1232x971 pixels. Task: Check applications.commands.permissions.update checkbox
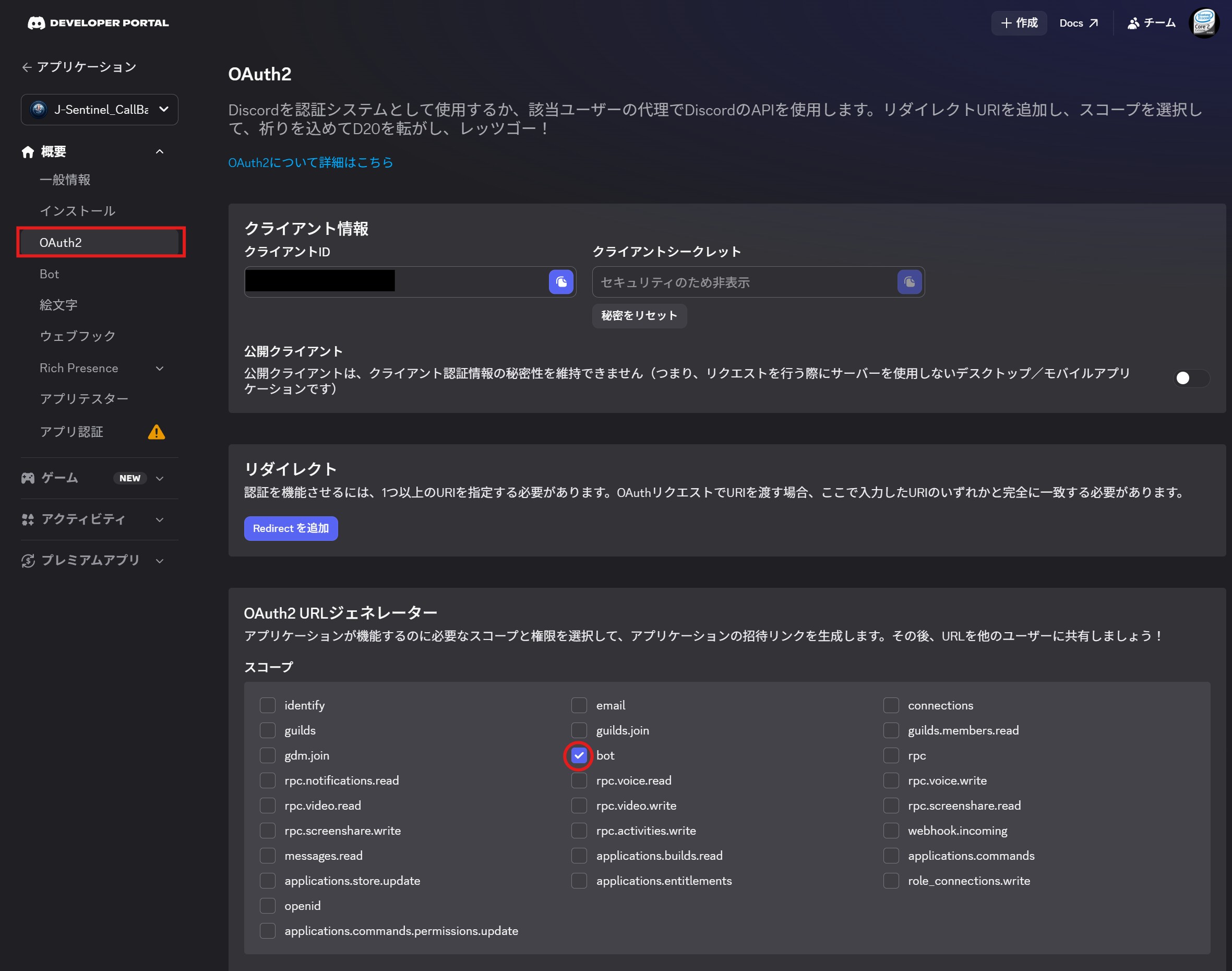pos(267,931)
